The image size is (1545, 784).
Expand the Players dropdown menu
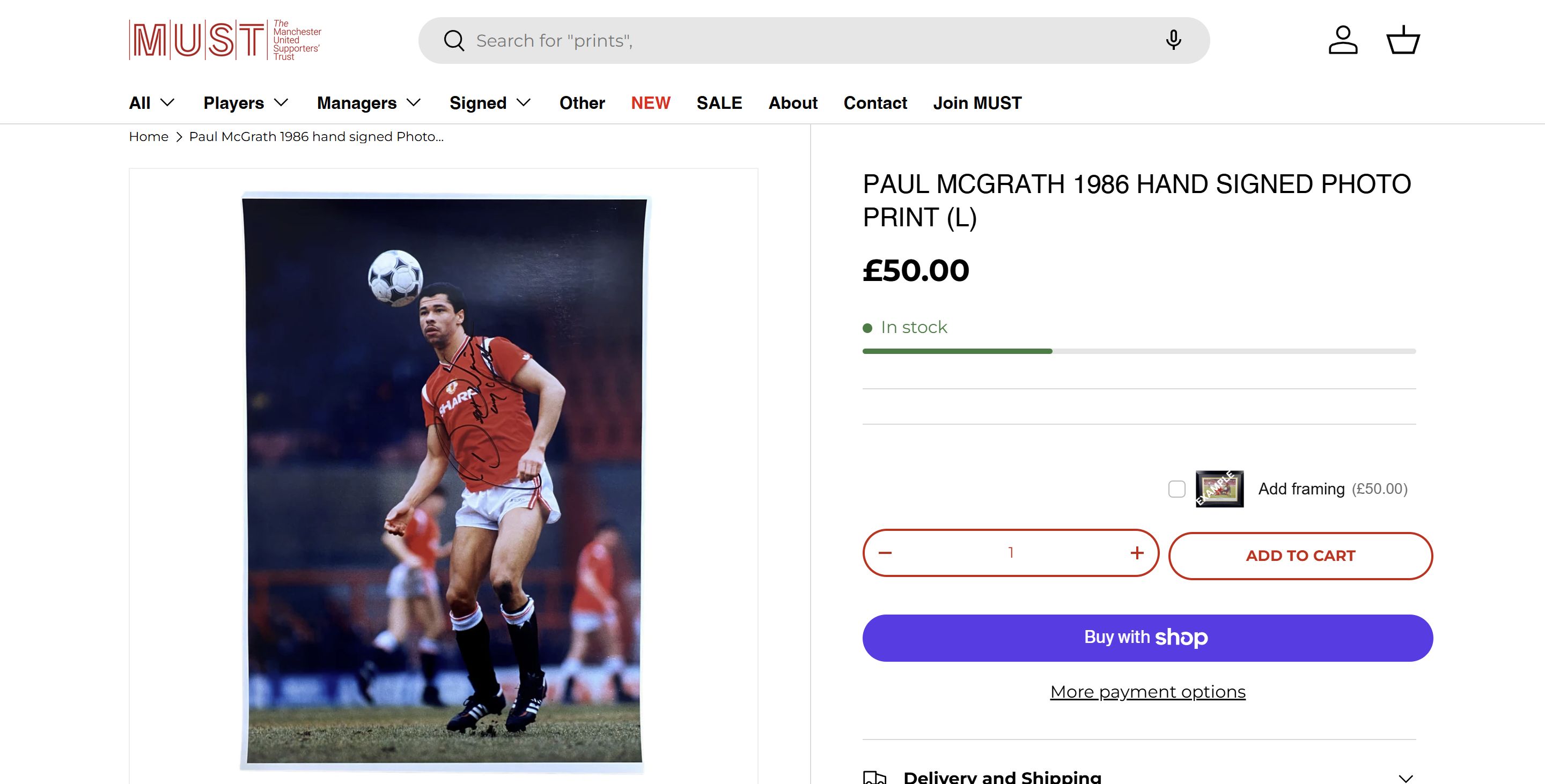coord(246,103)
